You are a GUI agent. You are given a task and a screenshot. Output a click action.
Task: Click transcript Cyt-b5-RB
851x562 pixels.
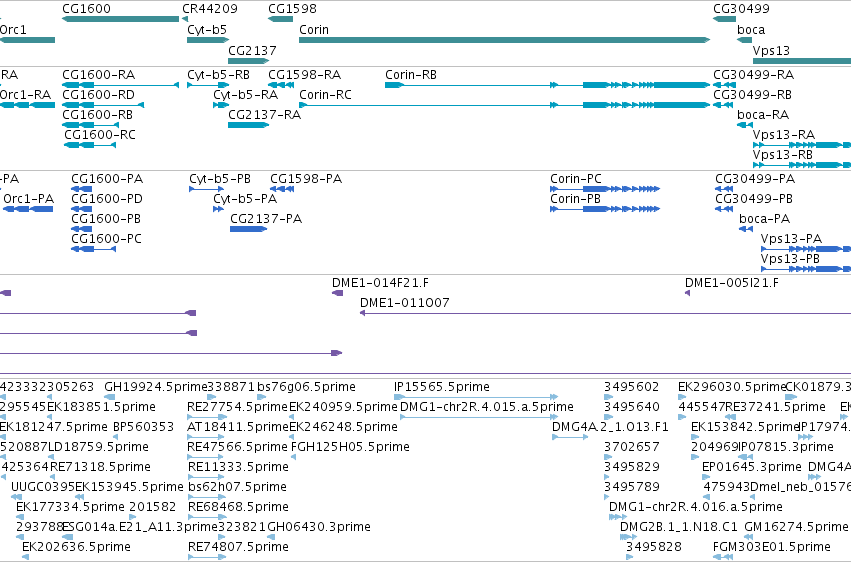[208, 85]
